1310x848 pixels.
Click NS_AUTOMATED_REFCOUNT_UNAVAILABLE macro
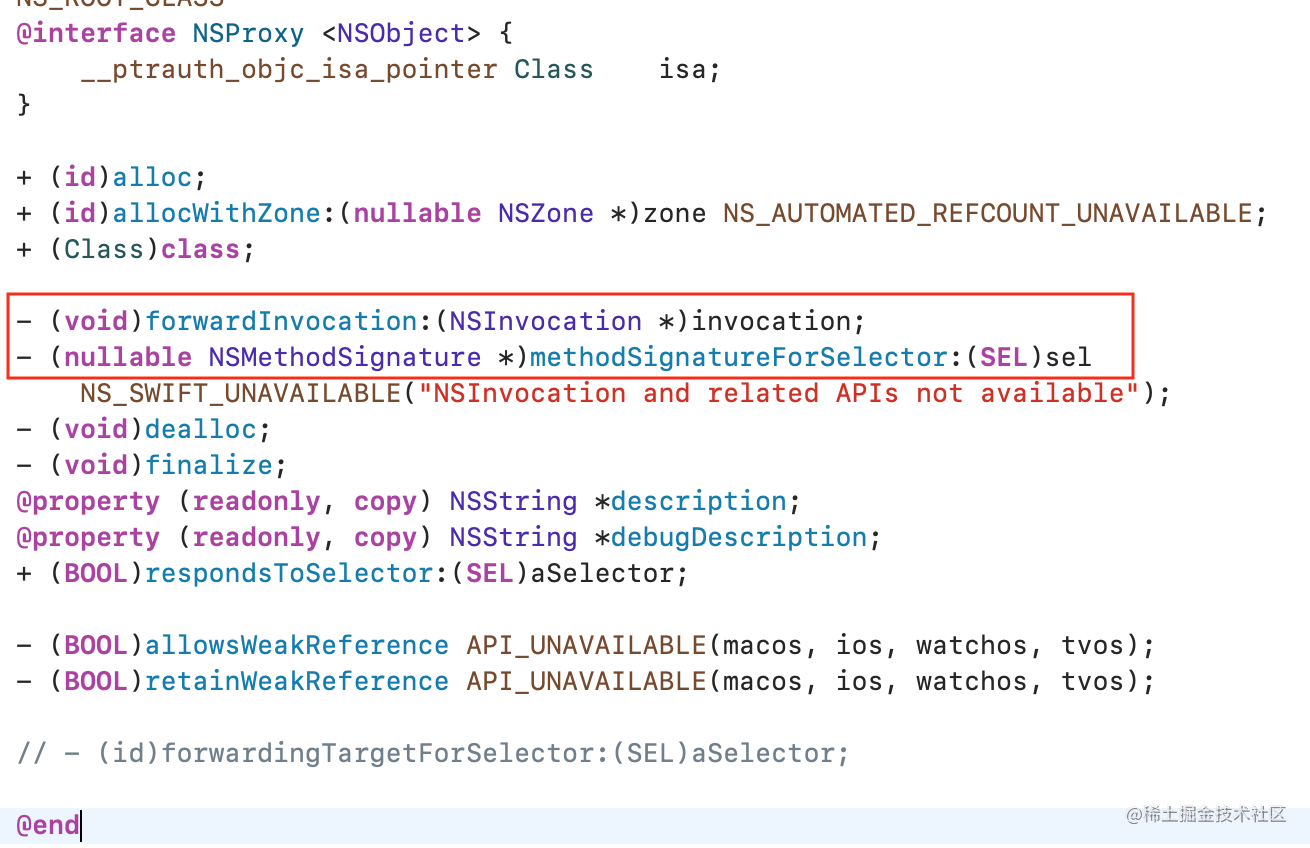tap(988, 213)
